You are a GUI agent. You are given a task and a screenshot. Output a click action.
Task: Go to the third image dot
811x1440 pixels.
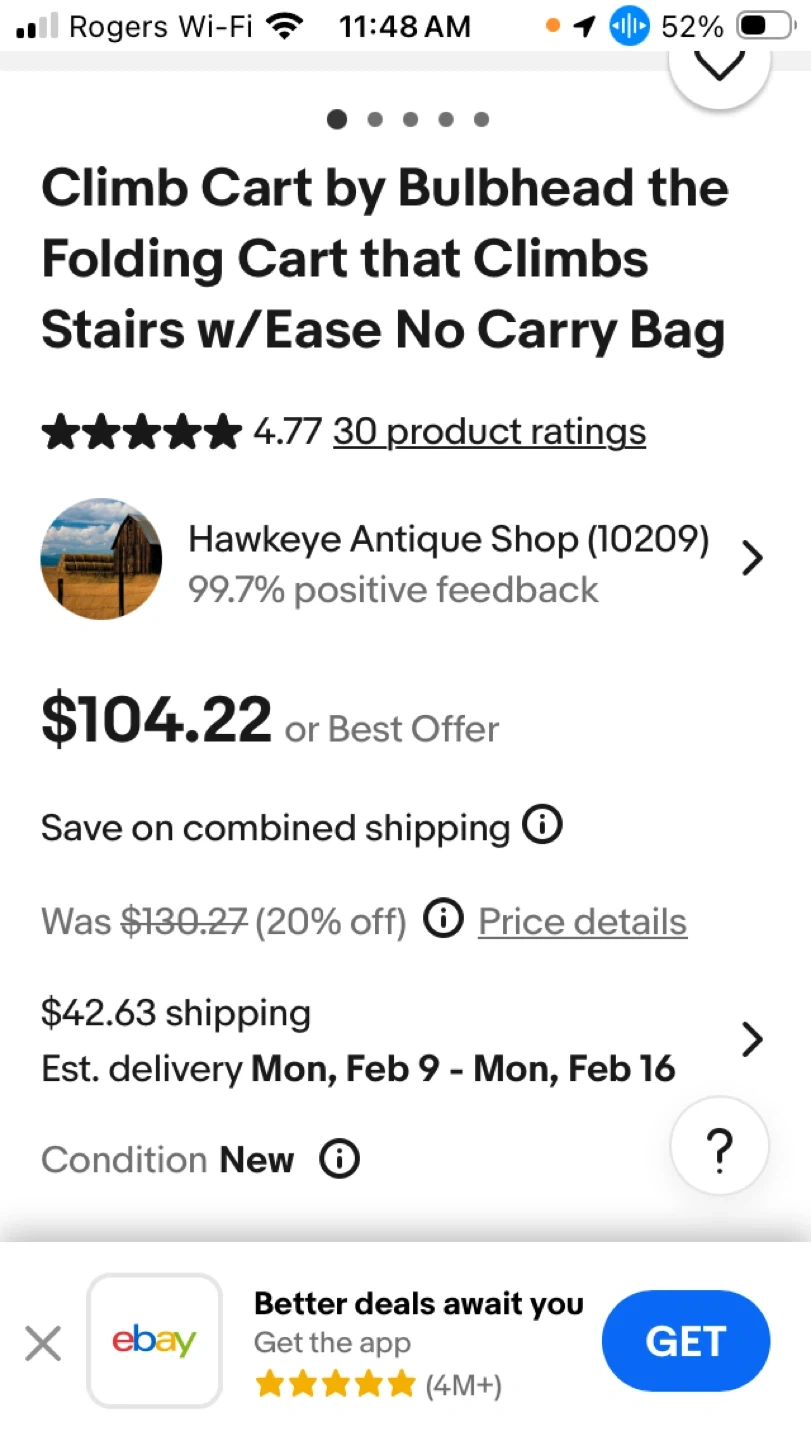pyautogui.click(x=410, y=120)
